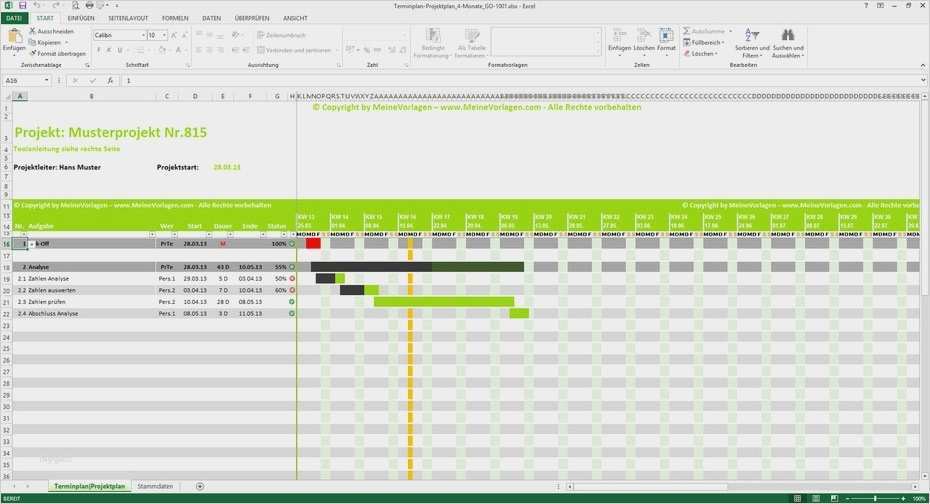Image resolution: width=930 pixels, height=504 pixels.
Task: Increase font size with larger A icon
Action: (174, 36)
